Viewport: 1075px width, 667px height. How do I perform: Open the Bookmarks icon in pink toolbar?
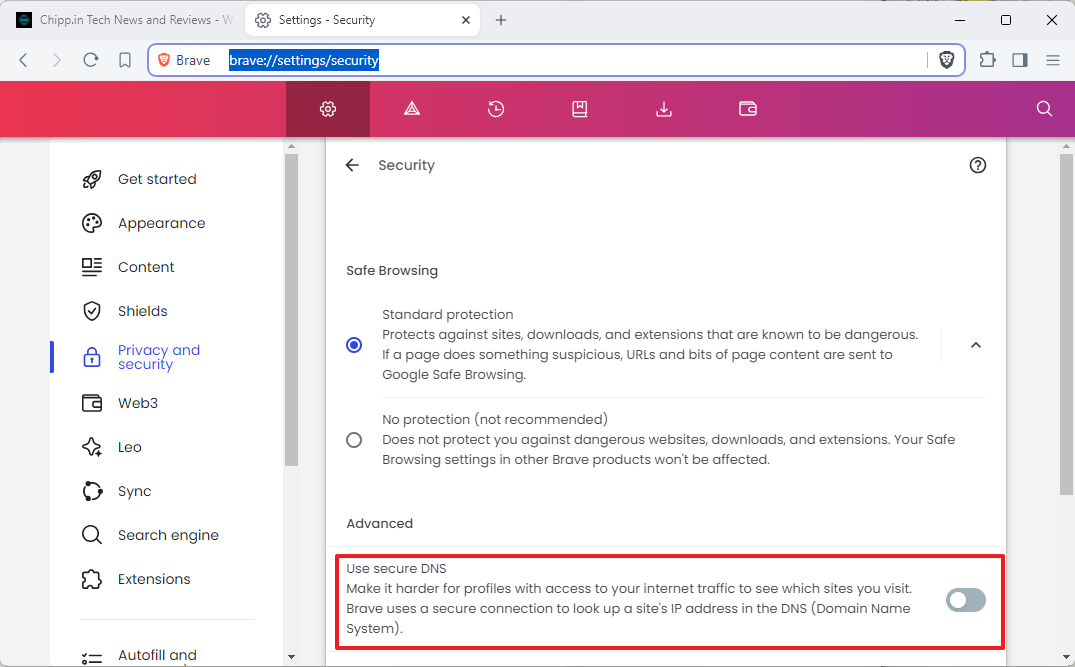580,109
